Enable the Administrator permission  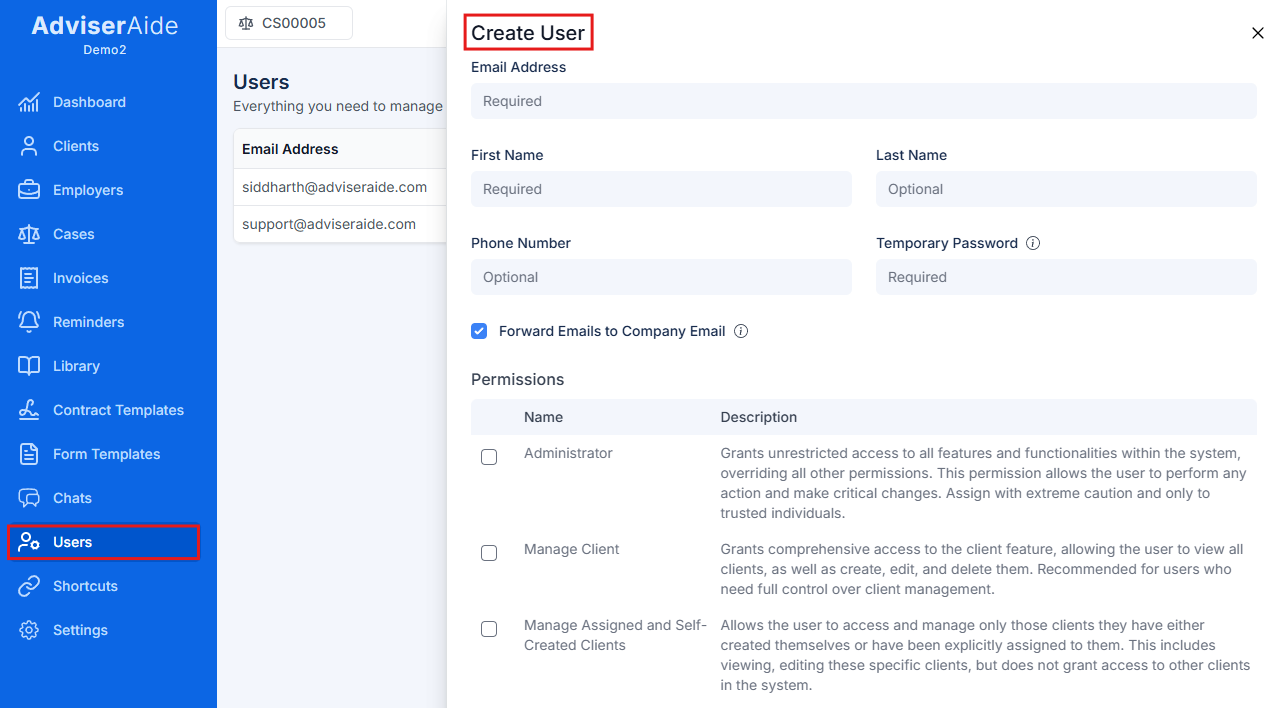click(x=489, y=457)
